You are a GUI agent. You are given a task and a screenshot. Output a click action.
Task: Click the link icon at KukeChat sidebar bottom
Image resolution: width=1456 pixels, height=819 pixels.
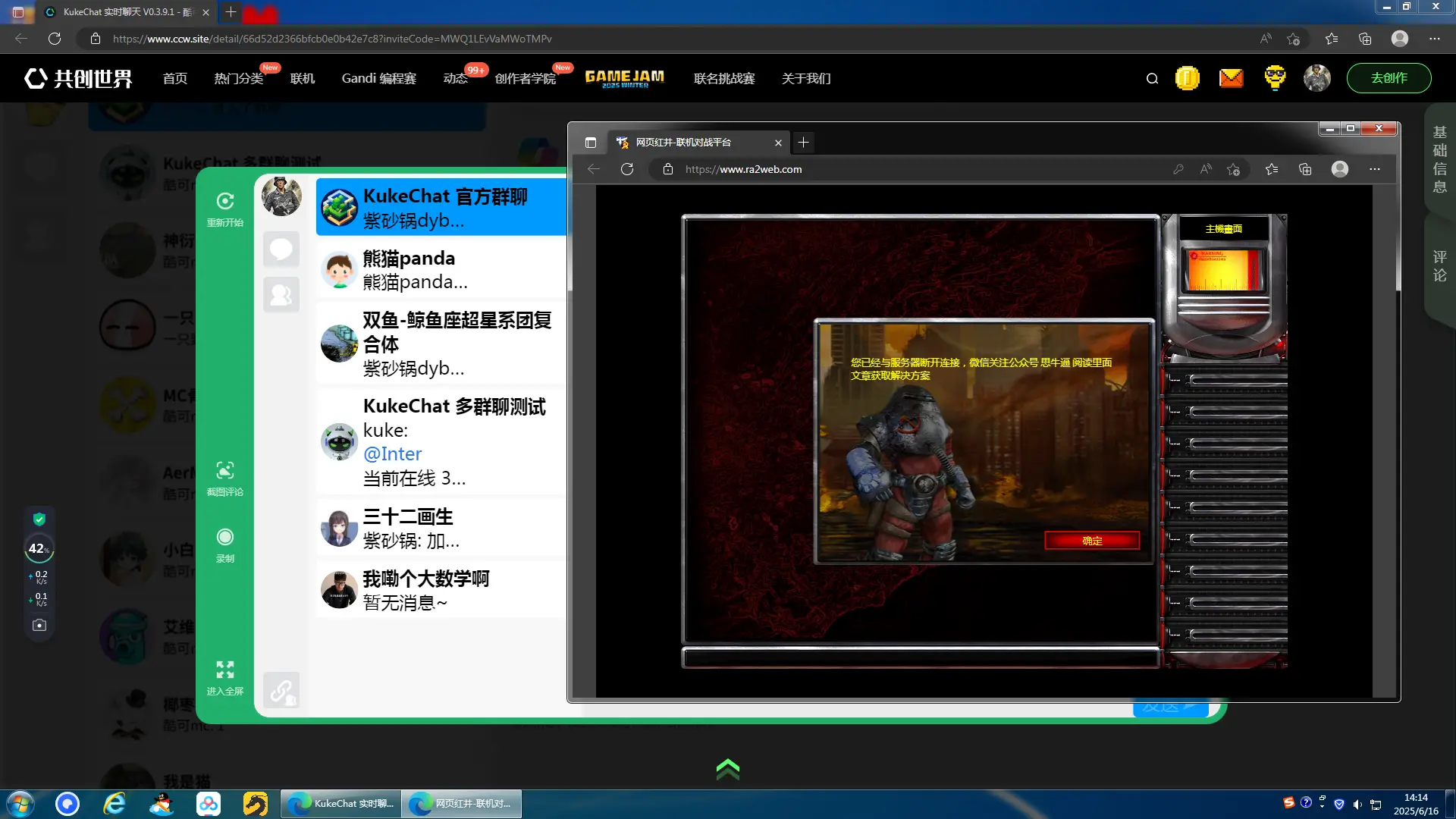pyautogui.click(x=281, y=690)
